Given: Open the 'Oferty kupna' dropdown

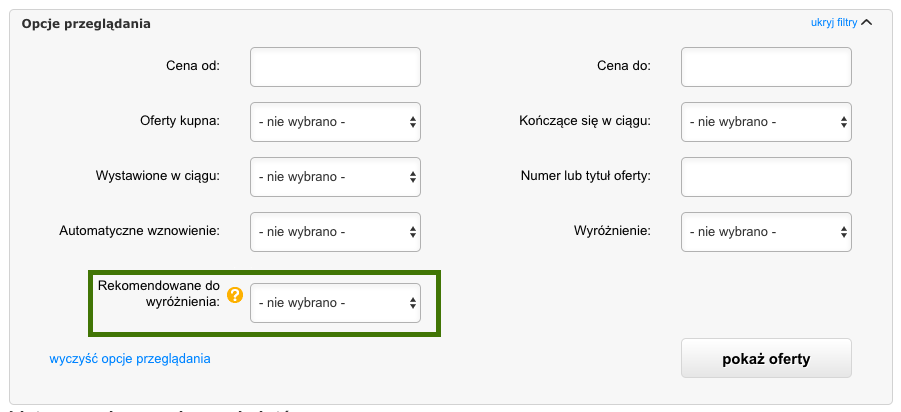Looking at the screenshot, I should [336, 122].
